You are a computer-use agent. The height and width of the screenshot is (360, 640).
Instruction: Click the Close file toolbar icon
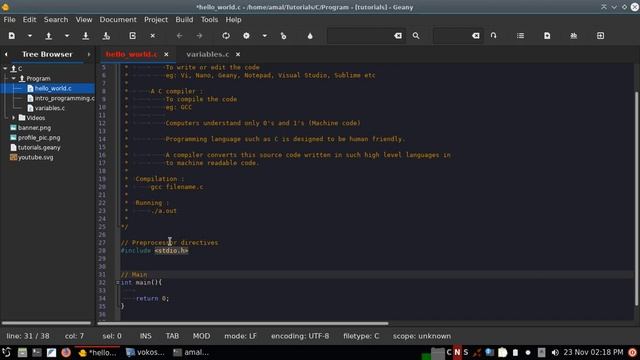(x=153, y=36)
